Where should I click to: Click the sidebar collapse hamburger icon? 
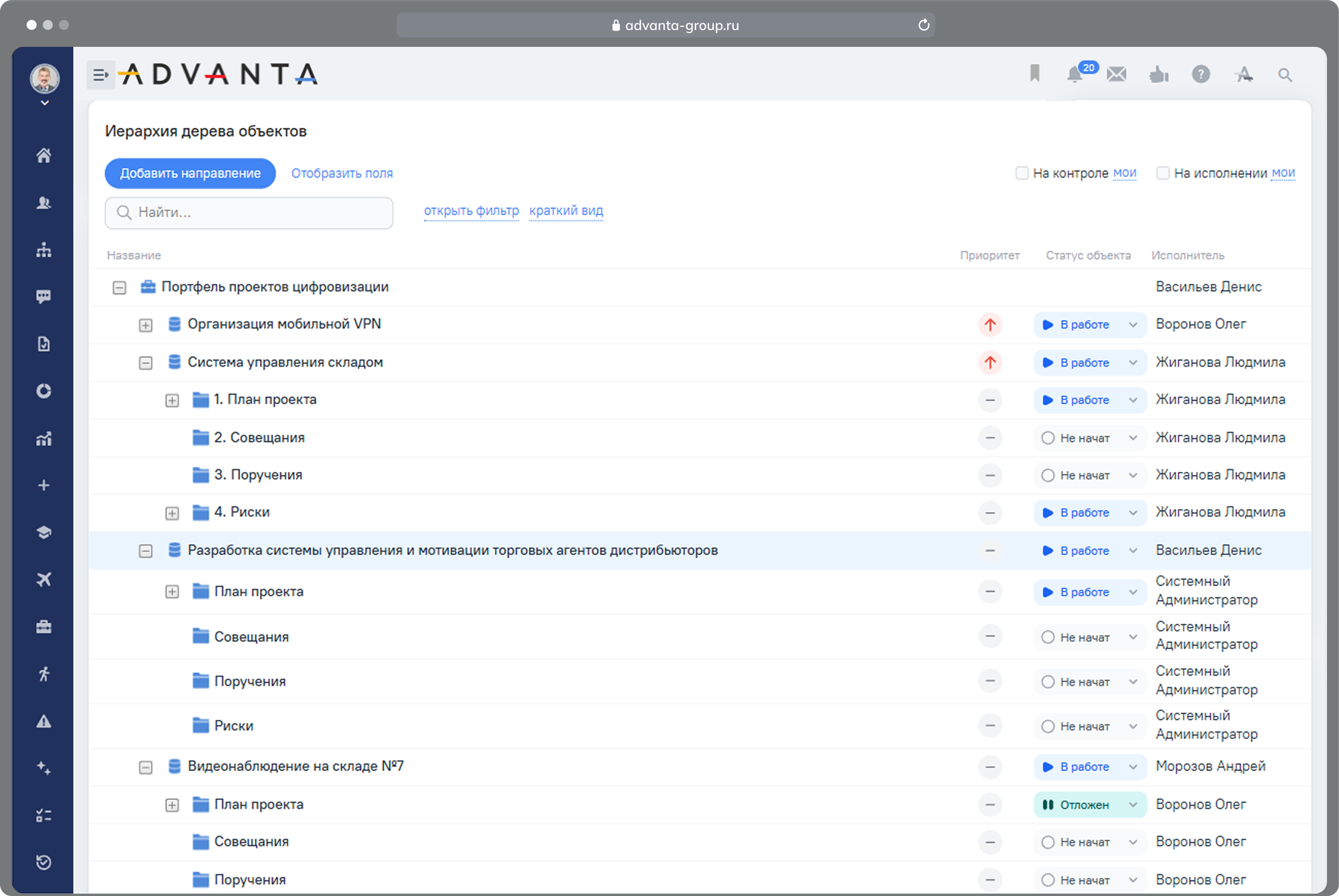tap(100, 74)
